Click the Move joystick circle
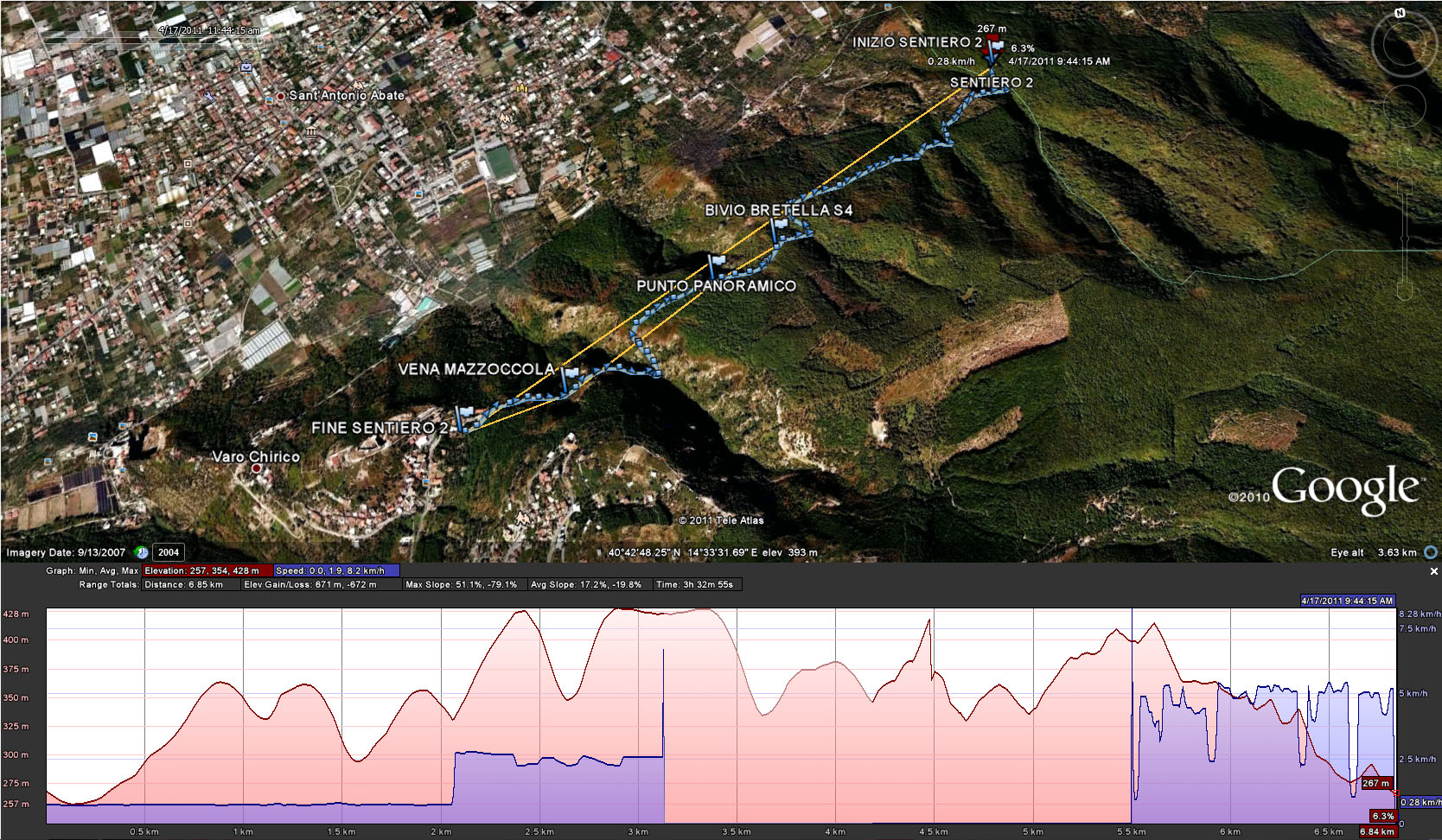The height and width of the screenshot is (840, 1442). (1405, 107)
